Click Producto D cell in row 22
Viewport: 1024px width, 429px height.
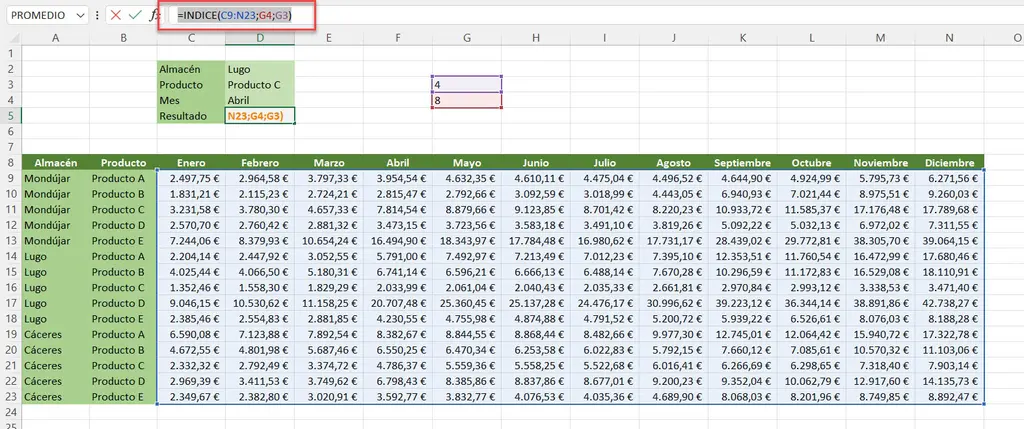coord(123,381)
